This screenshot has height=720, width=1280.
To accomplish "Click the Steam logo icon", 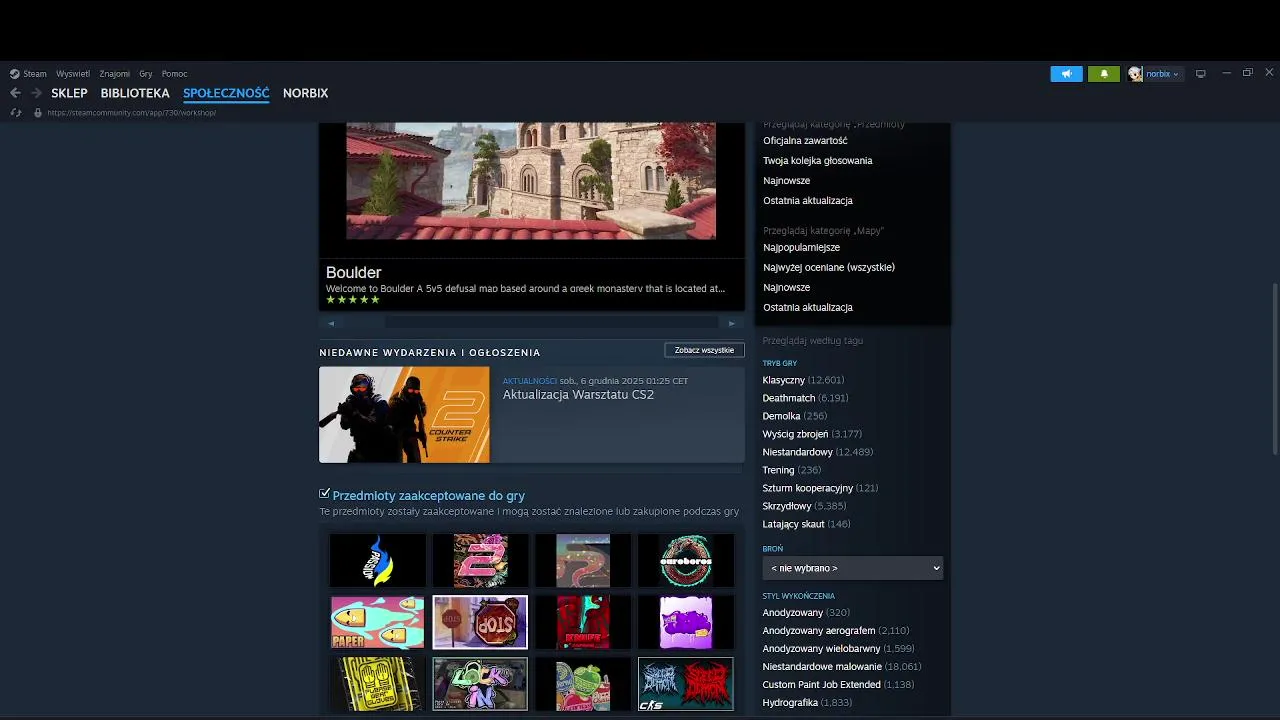I will 15,74.
